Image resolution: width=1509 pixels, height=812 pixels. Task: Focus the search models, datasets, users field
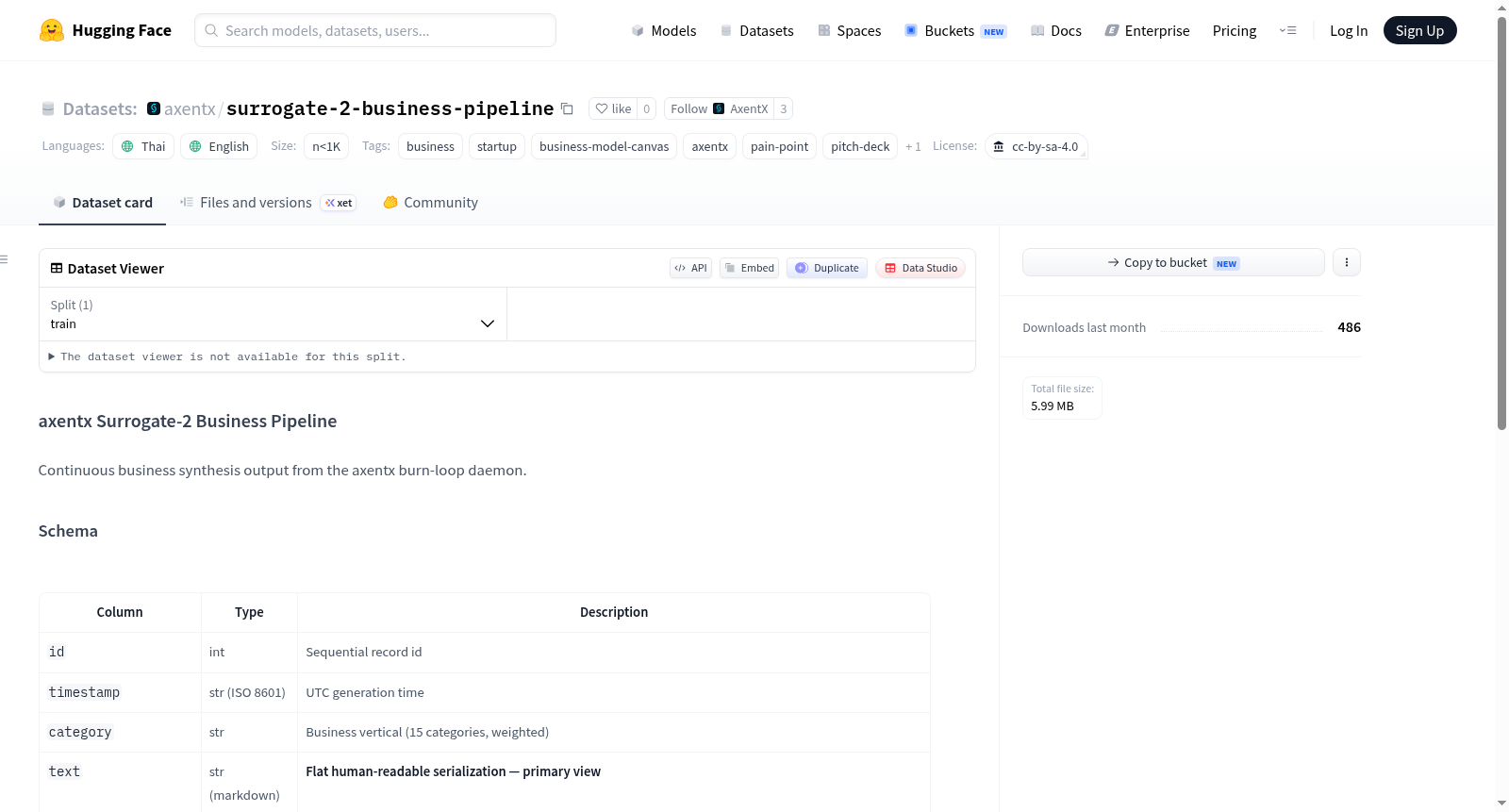[x=375, y=30]
